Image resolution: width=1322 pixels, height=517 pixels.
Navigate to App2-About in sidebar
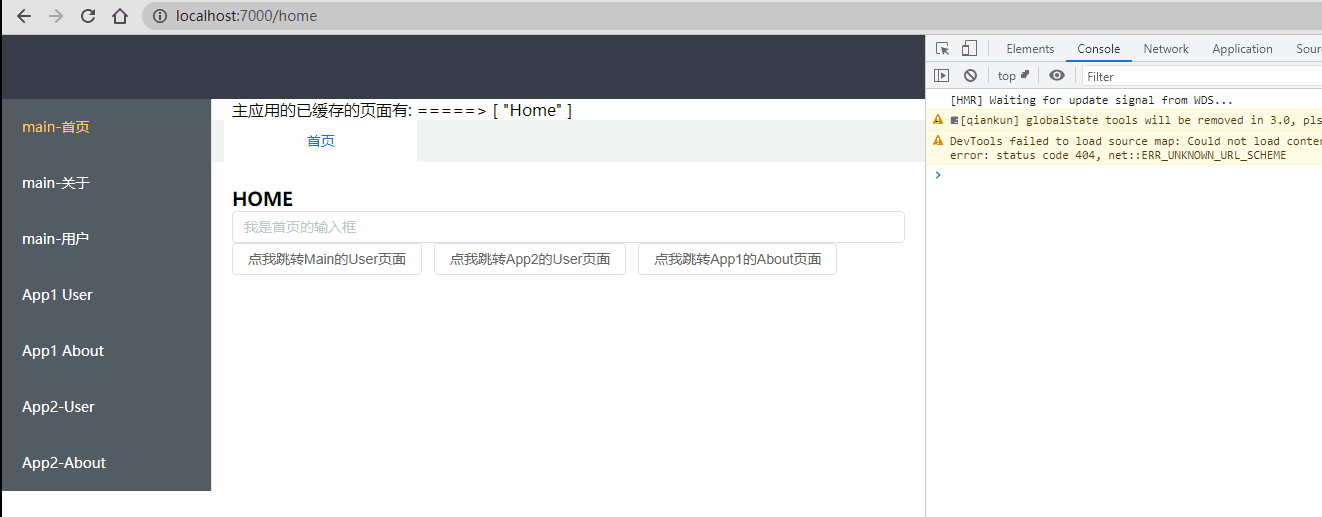click(106, 463)
